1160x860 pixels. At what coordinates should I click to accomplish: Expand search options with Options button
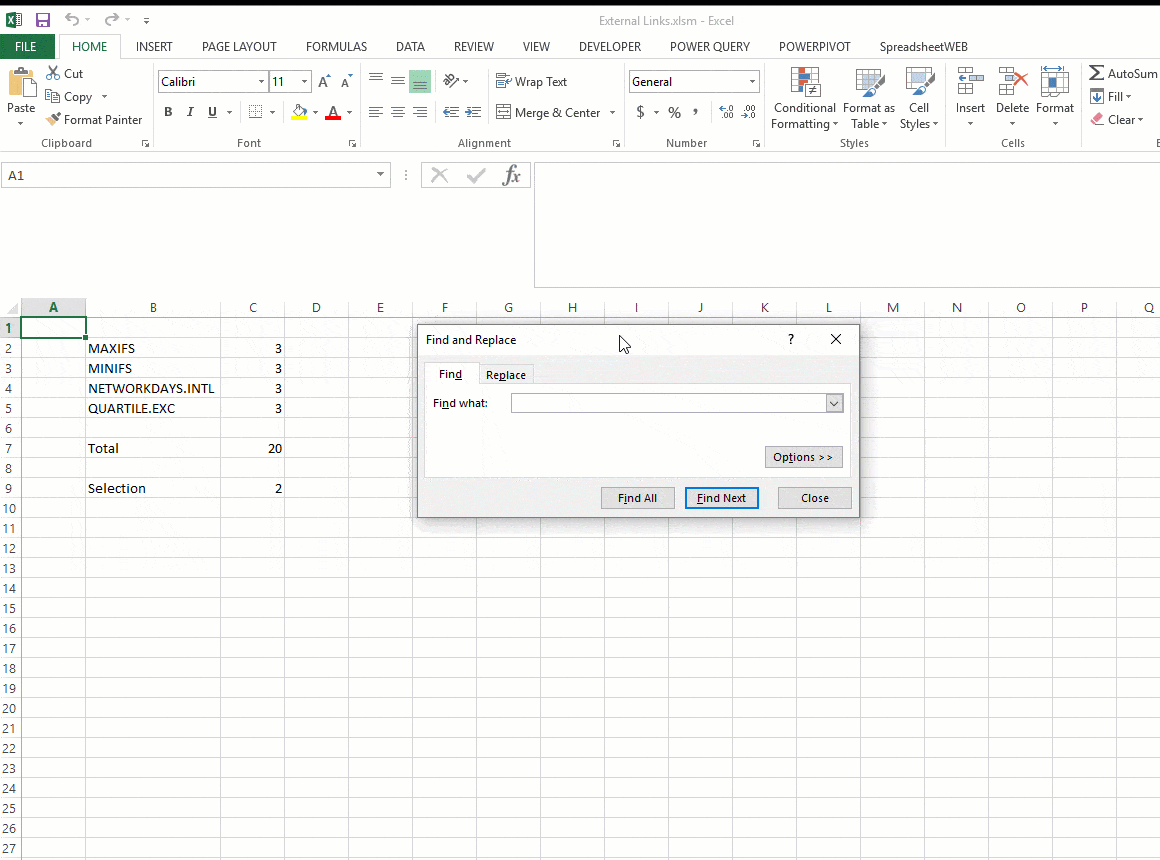tap(803, 457)
